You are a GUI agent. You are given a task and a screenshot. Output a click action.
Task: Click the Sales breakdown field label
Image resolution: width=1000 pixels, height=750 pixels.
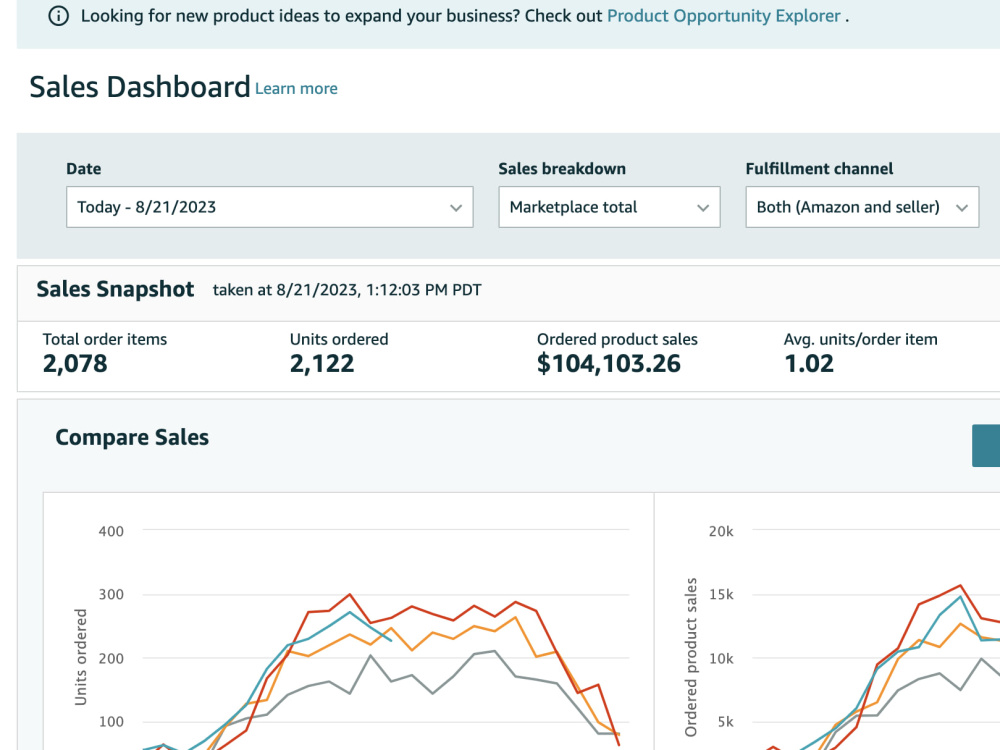click(x=562, y=169)
